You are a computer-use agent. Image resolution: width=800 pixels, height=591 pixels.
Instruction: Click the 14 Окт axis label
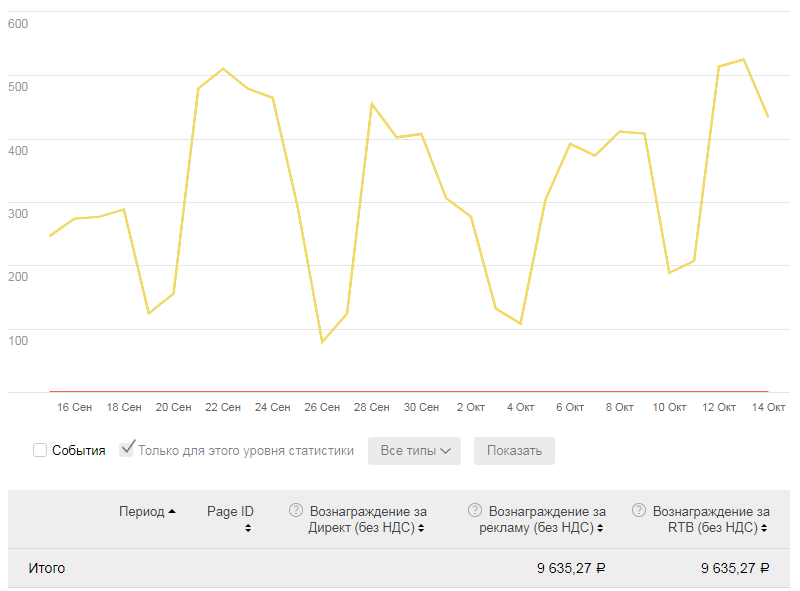pyautogui.click(x=768, y=407)
